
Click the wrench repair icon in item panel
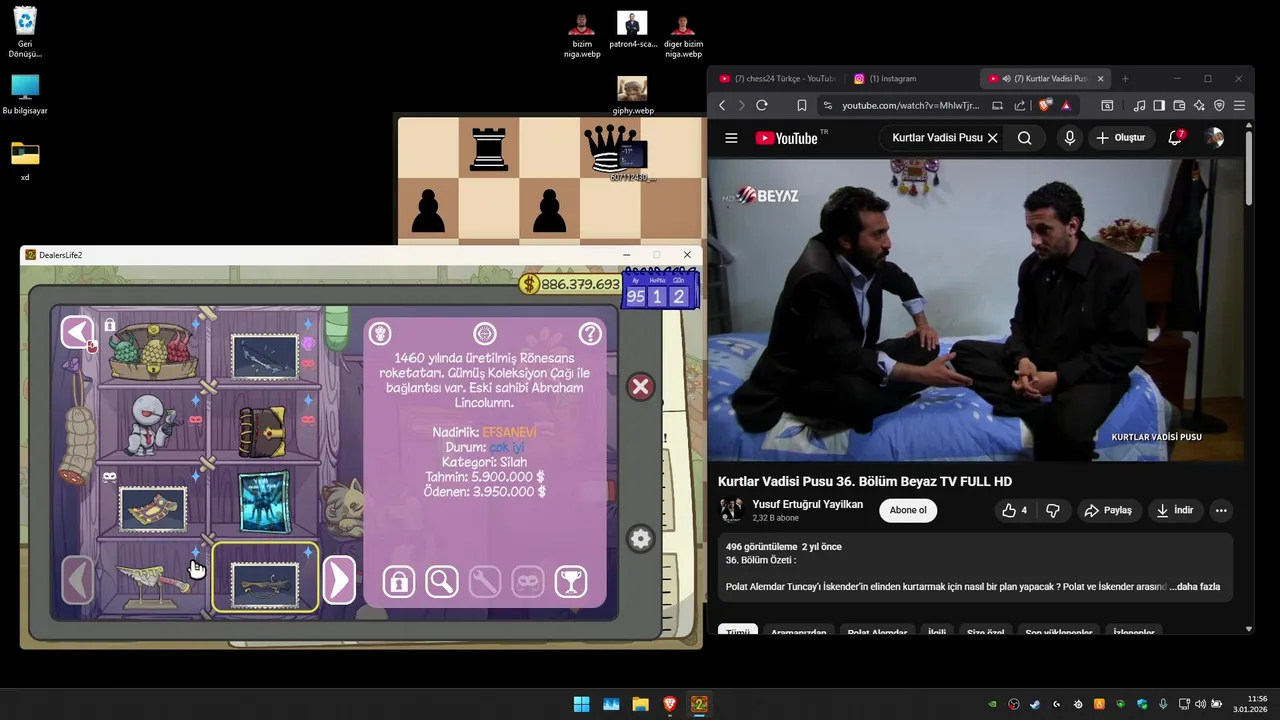click(484, 582)
